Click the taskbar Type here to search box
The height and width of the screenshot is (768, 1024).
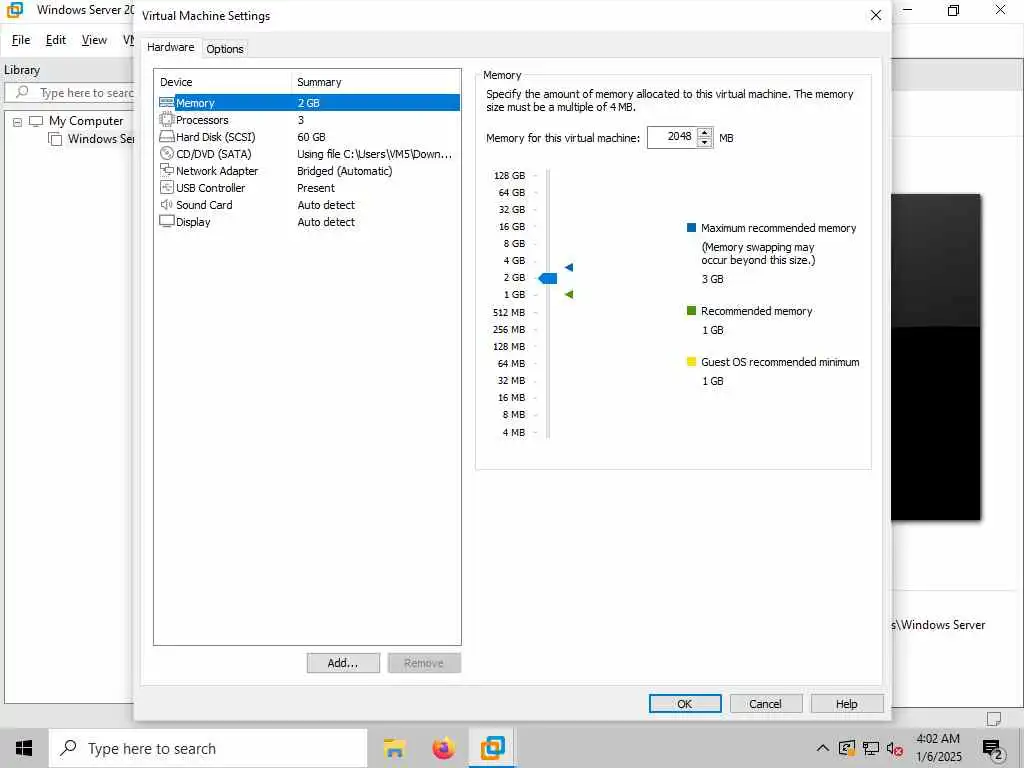[208, 748]
